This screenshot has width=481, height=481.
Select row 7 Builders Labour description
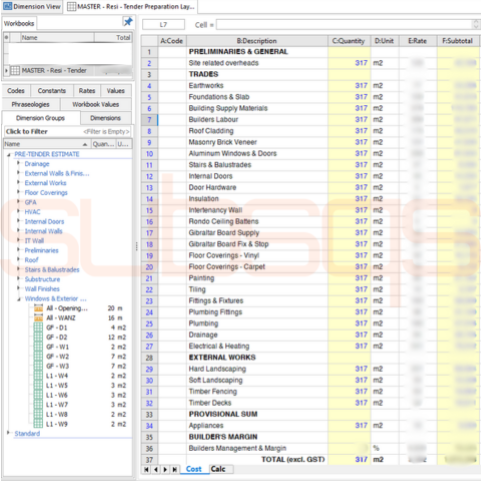pyautogui.click(x=213, y=119)
